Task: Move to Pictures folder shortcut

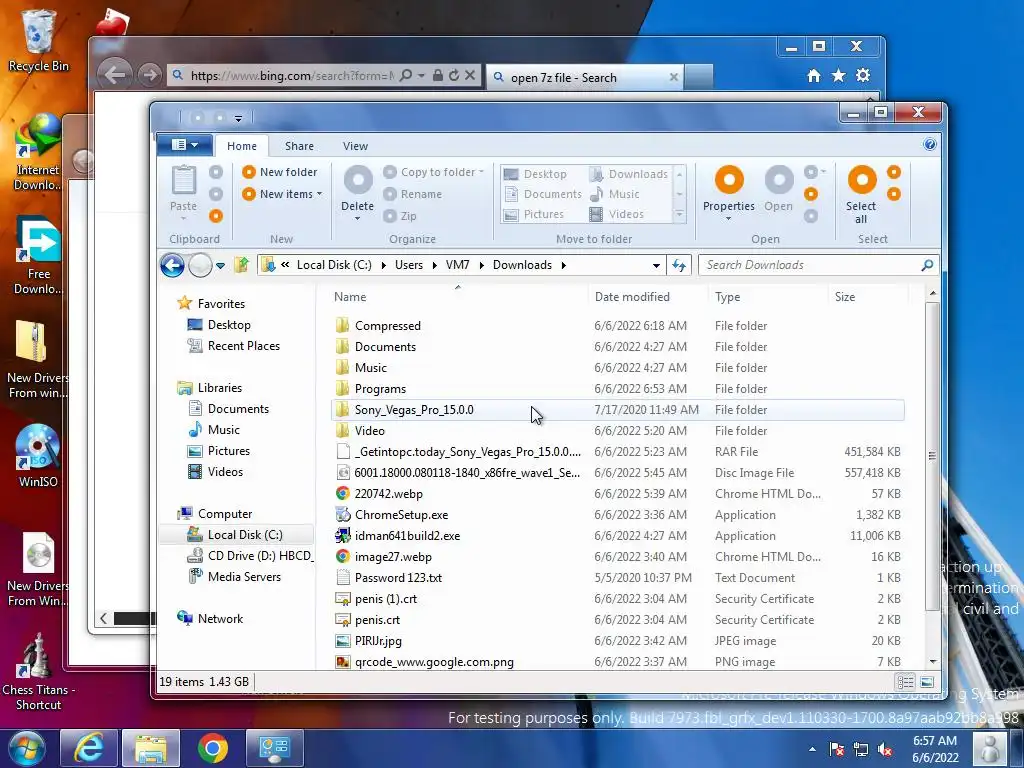Action: [534, 214]
